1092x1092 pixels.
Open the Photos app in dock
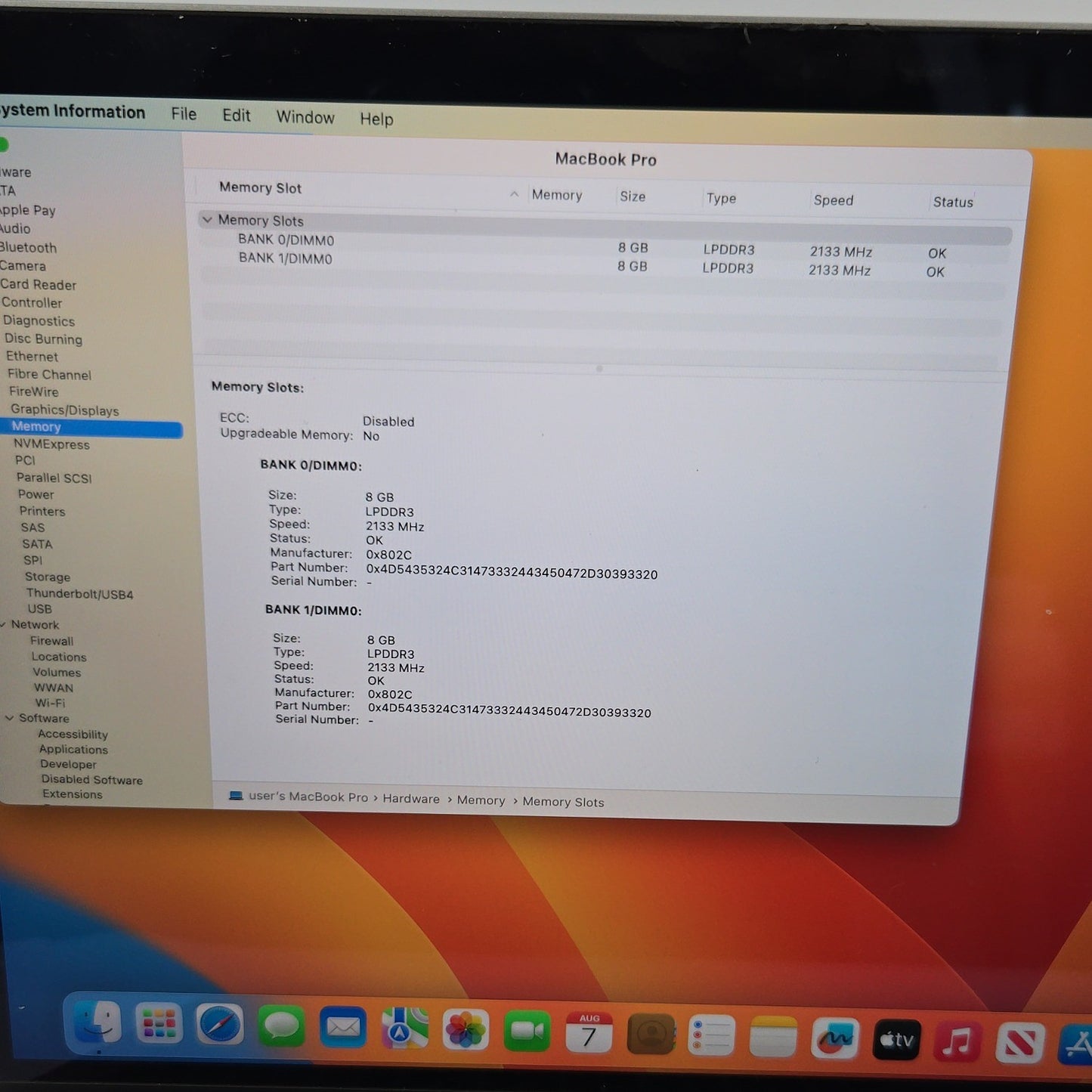click(x=466, y=1030)
